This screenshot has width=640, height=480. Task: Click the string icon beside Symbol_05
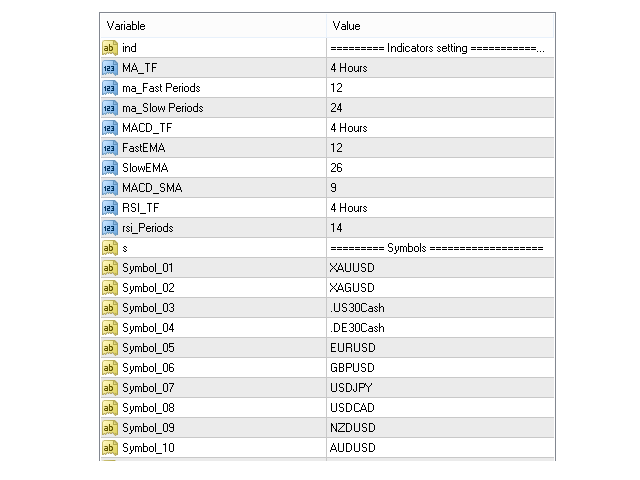[110, 348]
